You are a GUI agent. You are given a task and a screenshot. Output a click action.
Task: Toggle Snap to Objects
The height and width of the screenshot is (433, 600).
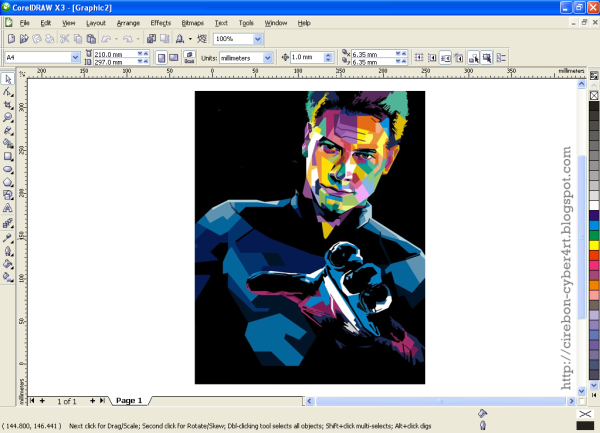pyautogui.click(x=445, y=58)
